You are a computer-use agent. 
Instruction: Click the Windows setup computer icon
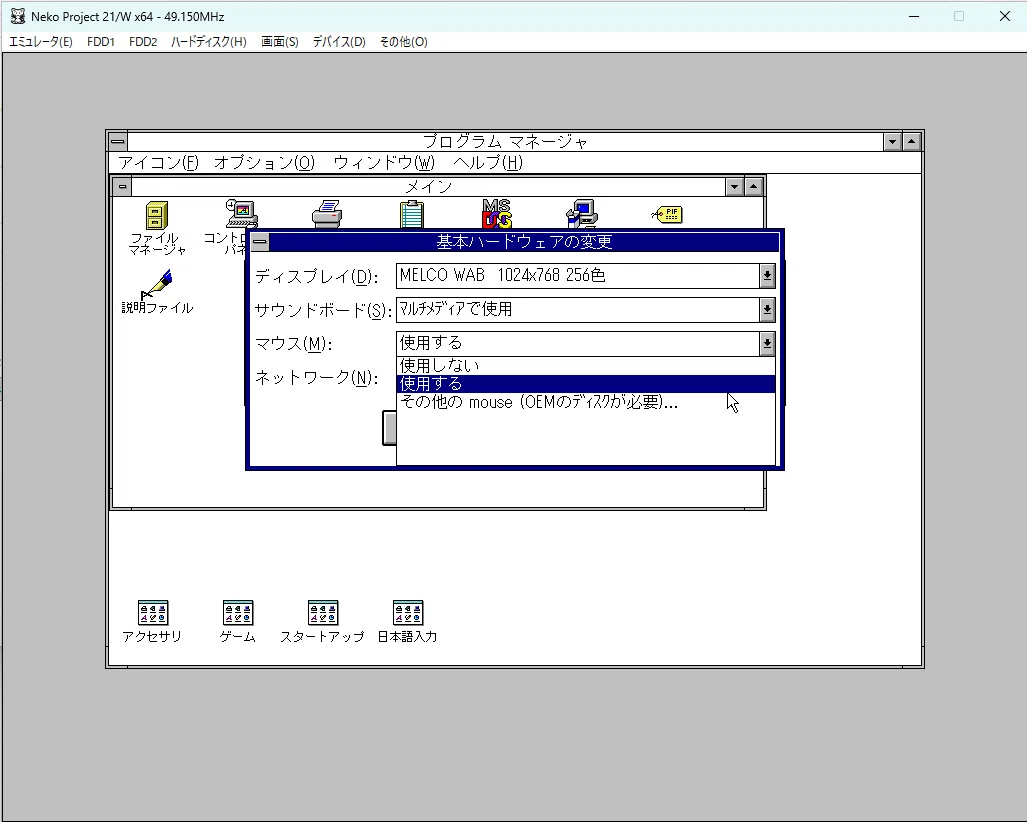pyautogui.click(x=582, y=214)
